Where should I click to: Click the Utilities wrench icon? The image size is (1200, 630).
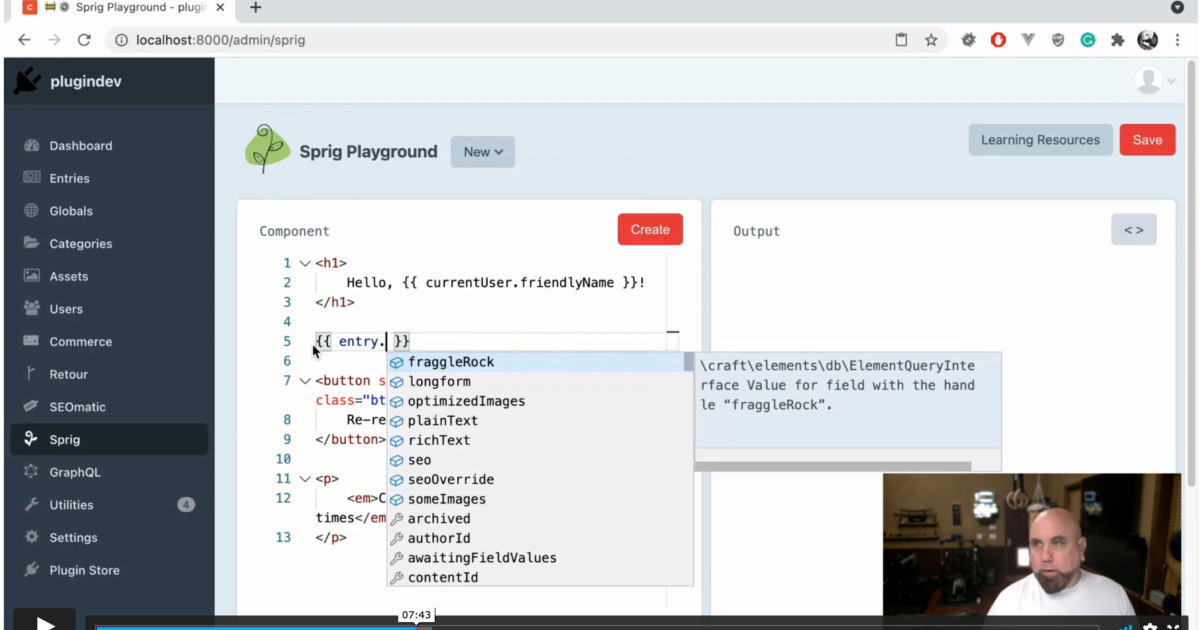[31, 505]
